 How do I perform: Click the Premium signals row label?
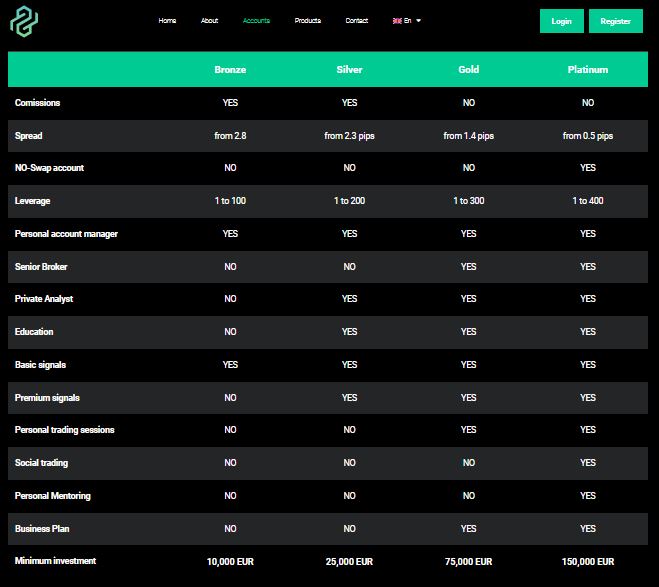(x=47, y=398)
